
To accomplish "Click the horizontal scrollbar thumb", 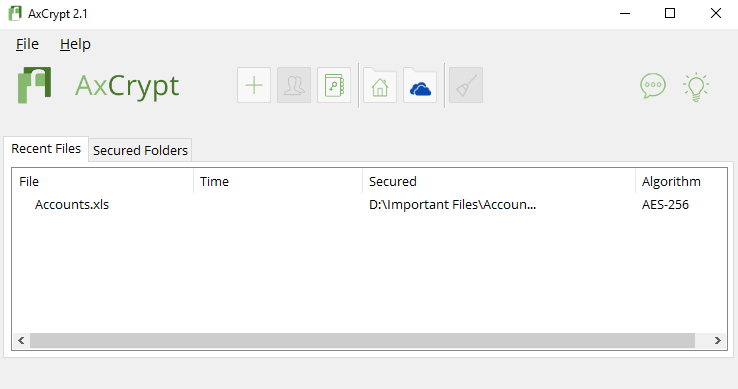I will click(x=362, y=340).
